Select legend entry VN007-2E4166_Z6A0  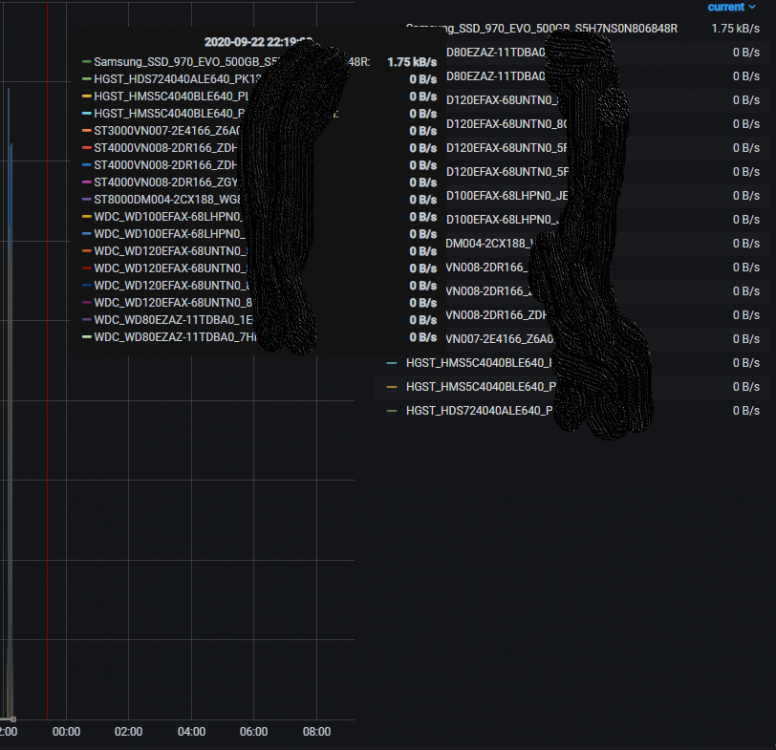500,339
